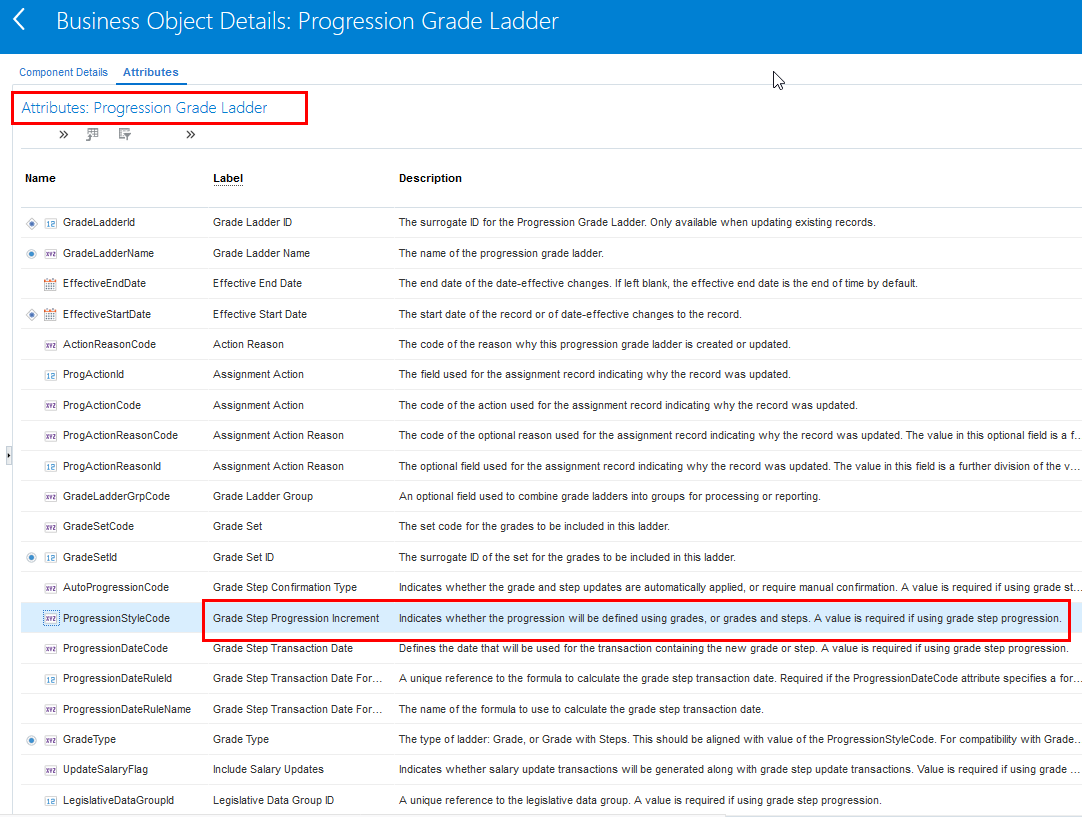Click the 'Legislative Data Group ID' label cell
This screenshot has width=1082, height=817.
pyautogui.click(x=273, y=800)
